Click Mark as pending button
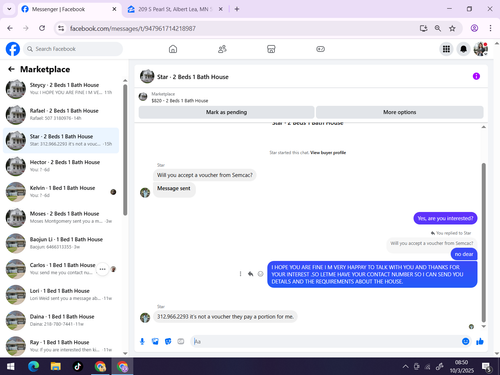 click(x=226, y=112)
